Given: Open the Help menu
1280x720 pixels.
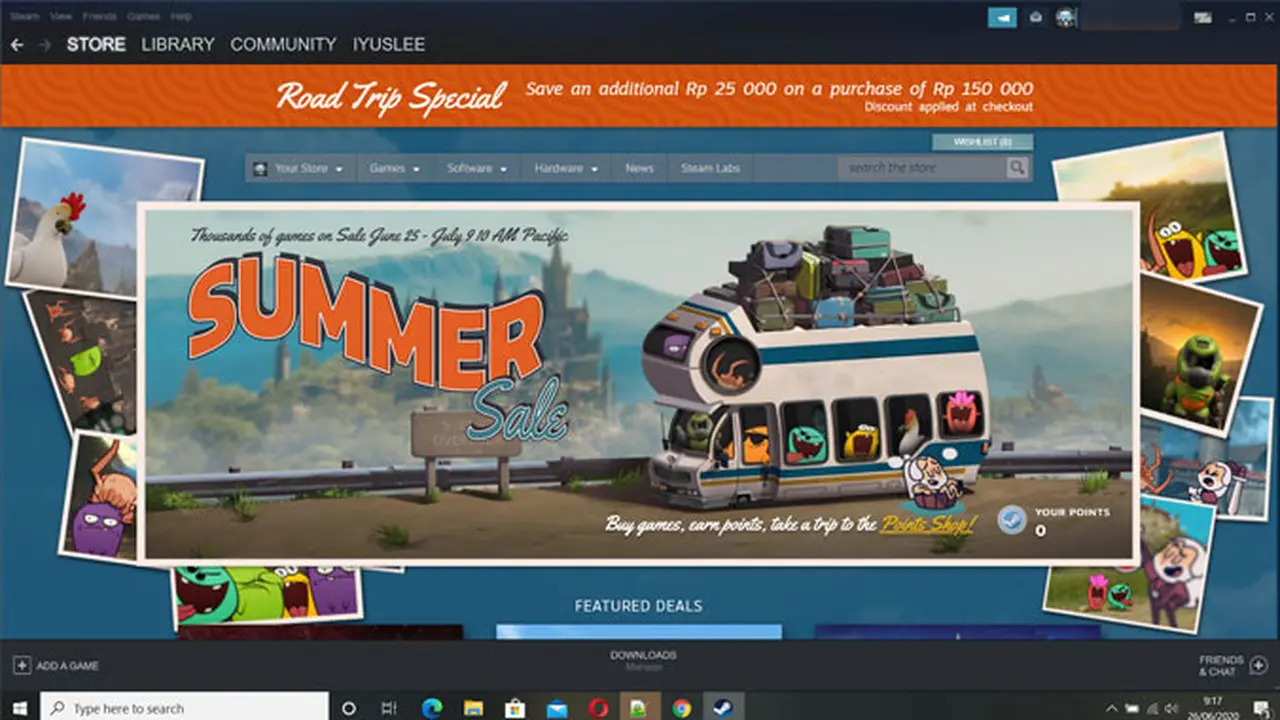Looking at the screenshot, I should (181, 17).
